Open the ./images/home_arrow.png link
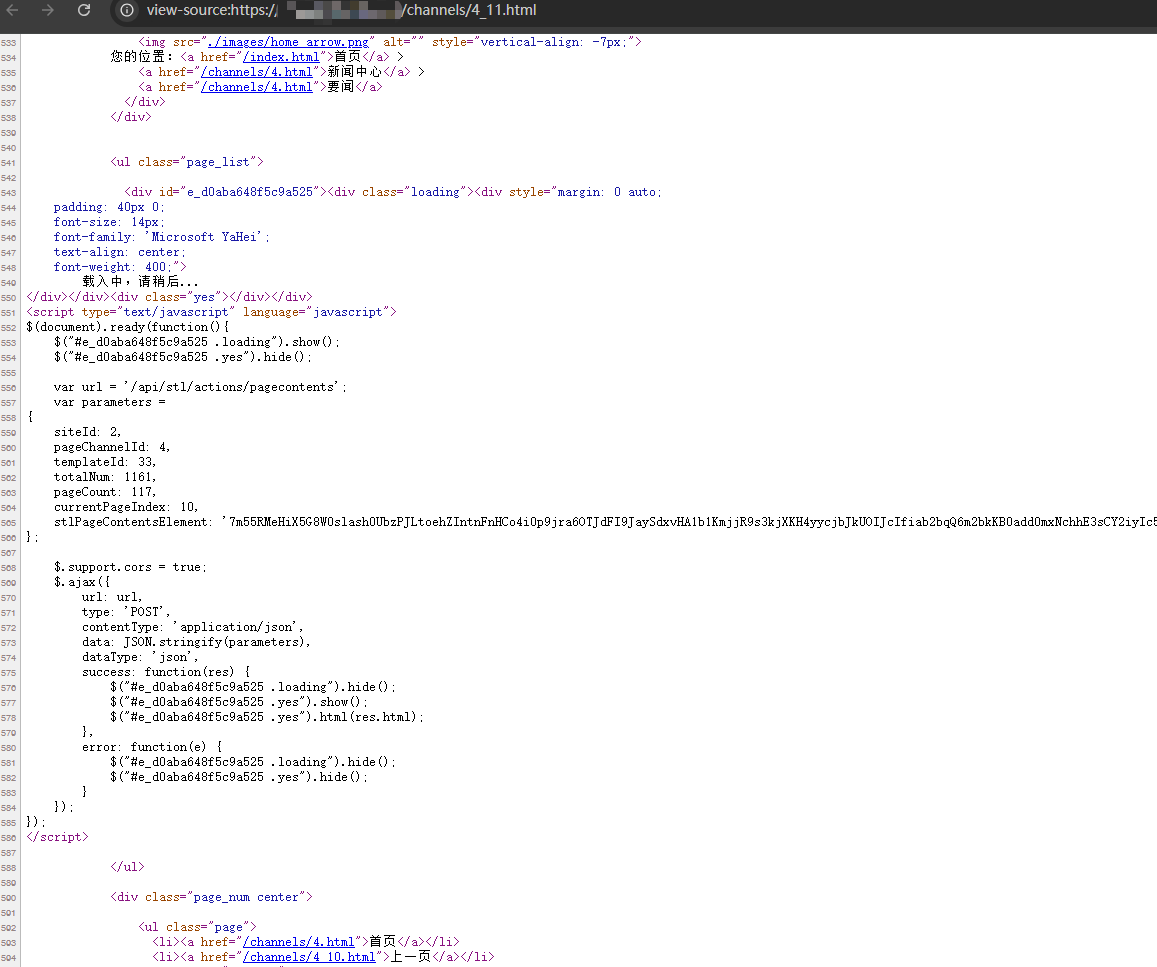 289,42
